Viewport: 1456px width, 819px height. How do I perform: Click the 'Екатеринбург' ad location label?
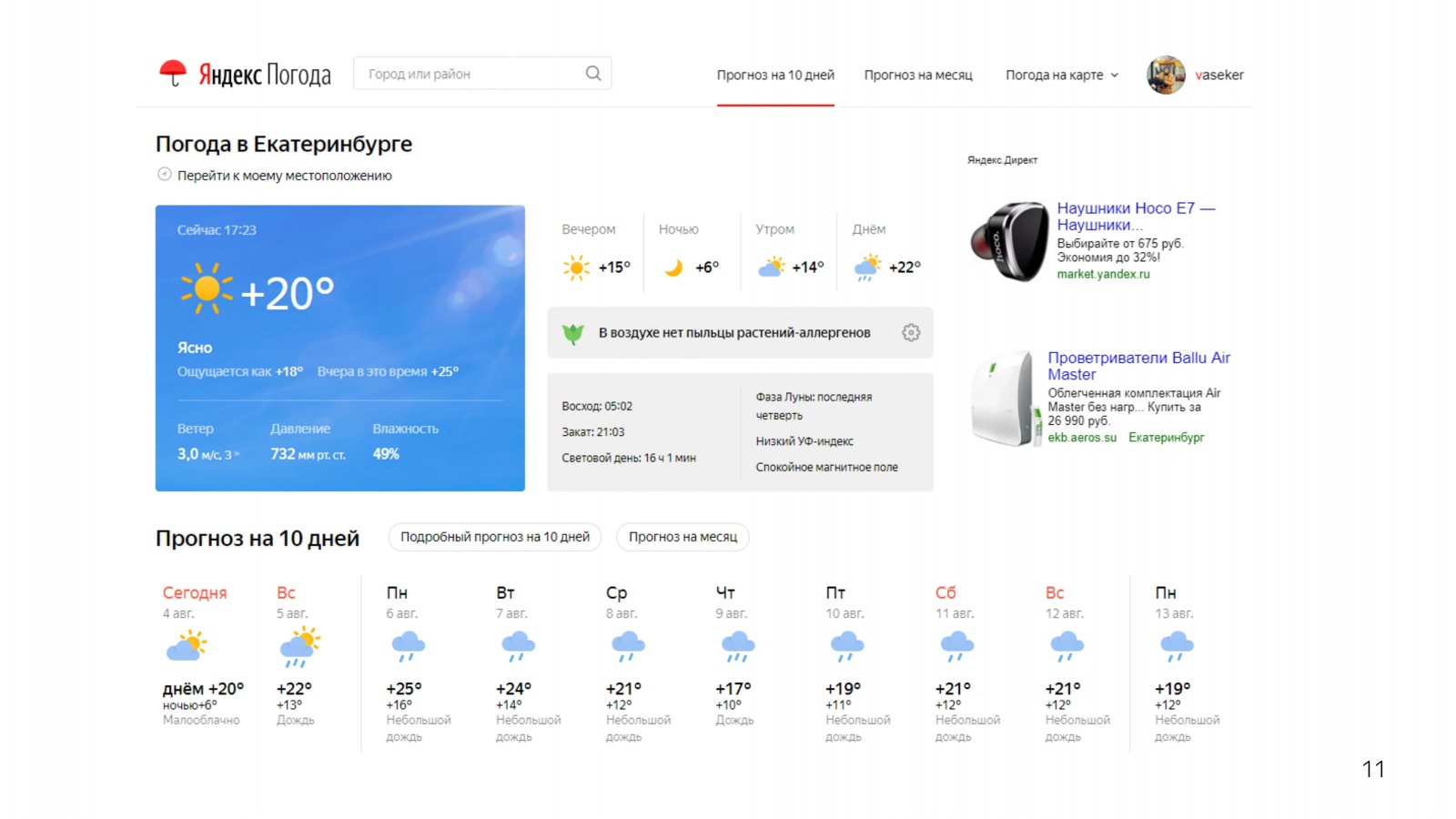(1166, 438)
